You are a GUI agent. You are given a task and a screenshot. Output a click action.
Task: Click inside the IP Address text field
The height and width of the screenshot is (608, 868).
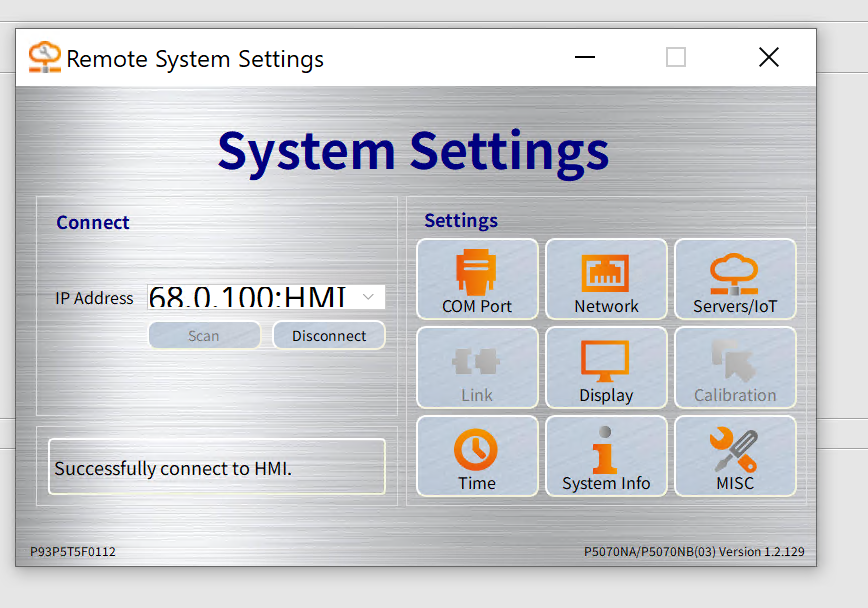click(250, 297)
